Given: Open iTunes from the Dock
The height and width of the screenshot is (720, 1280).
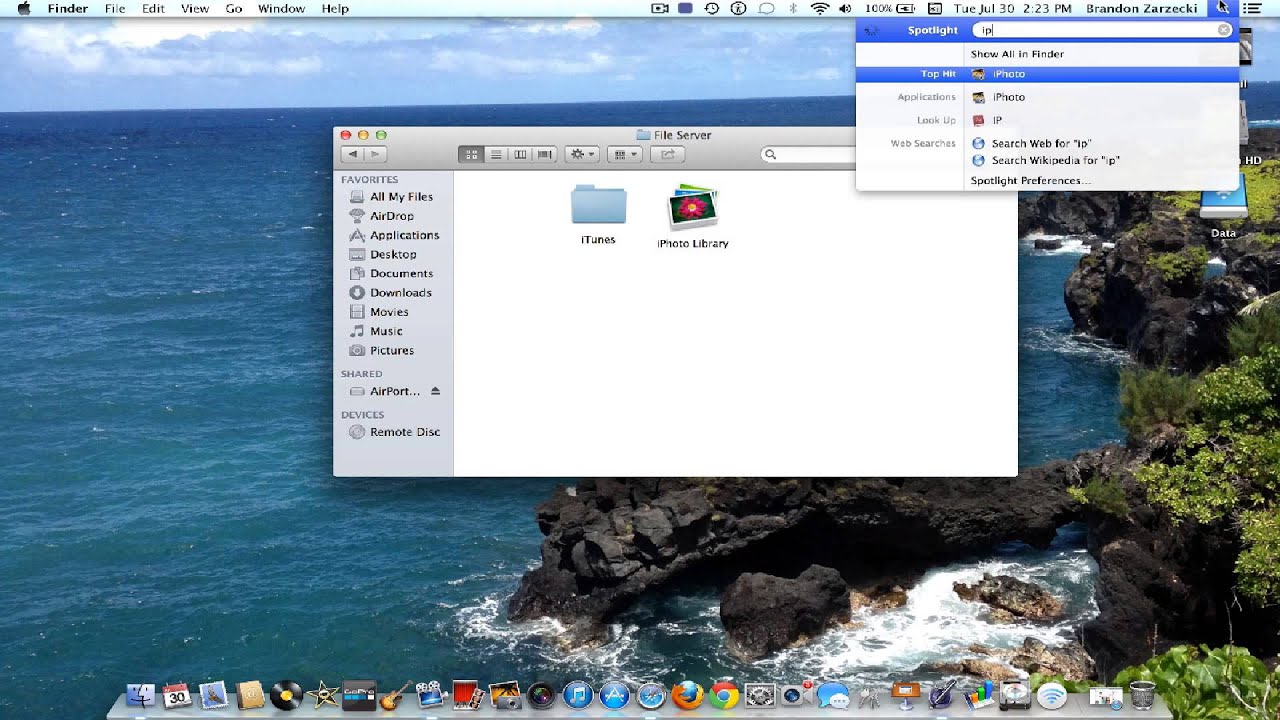Looking at the screenshot, I should 578,695.
